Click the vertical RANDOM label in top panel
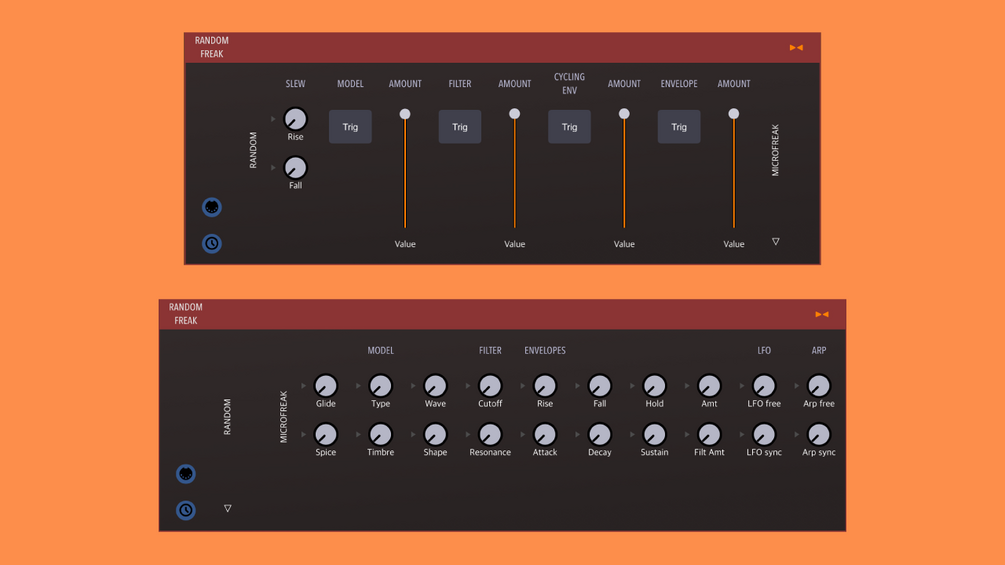1005x565 pixels. 253,151
